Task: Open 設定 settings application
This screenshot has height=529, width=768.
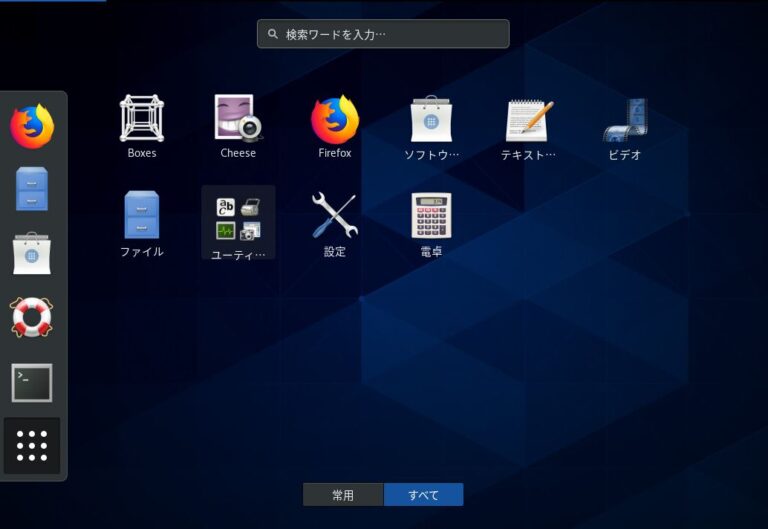Action: point(335,223)
